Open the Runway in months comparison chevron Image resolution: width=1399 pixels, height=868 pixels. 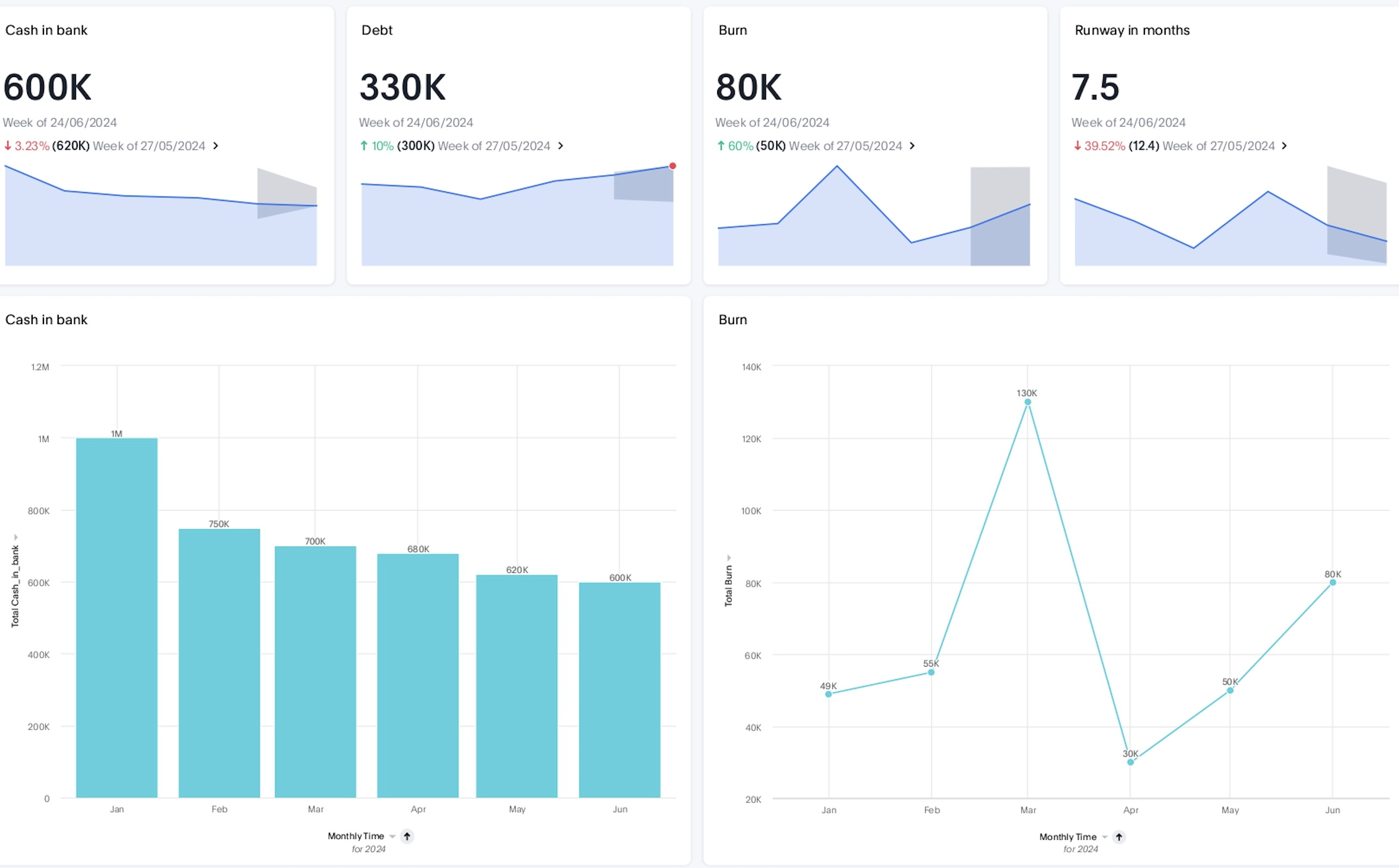1284,146
